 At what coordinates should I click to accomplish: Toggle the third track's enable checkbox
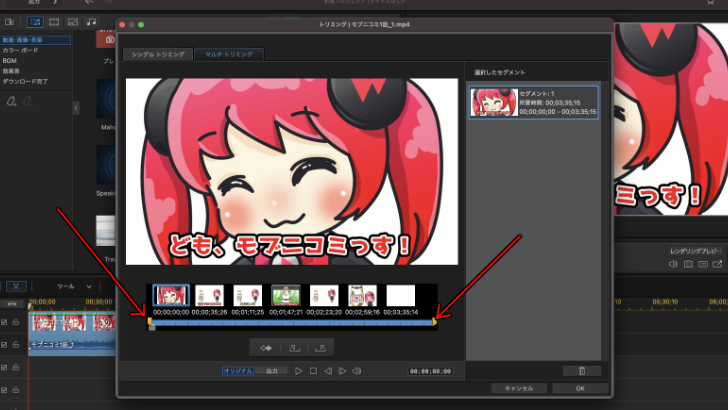(4, 367)
